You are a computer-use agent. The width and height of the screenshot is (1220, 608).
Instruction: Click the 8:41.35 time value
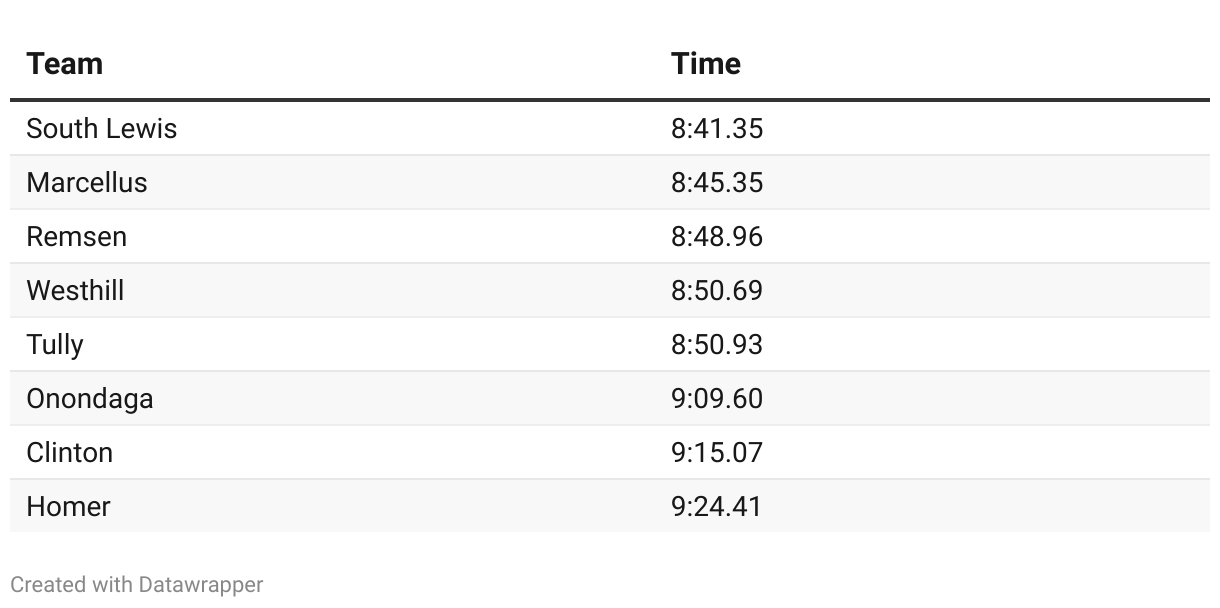[x=717, y=128]
